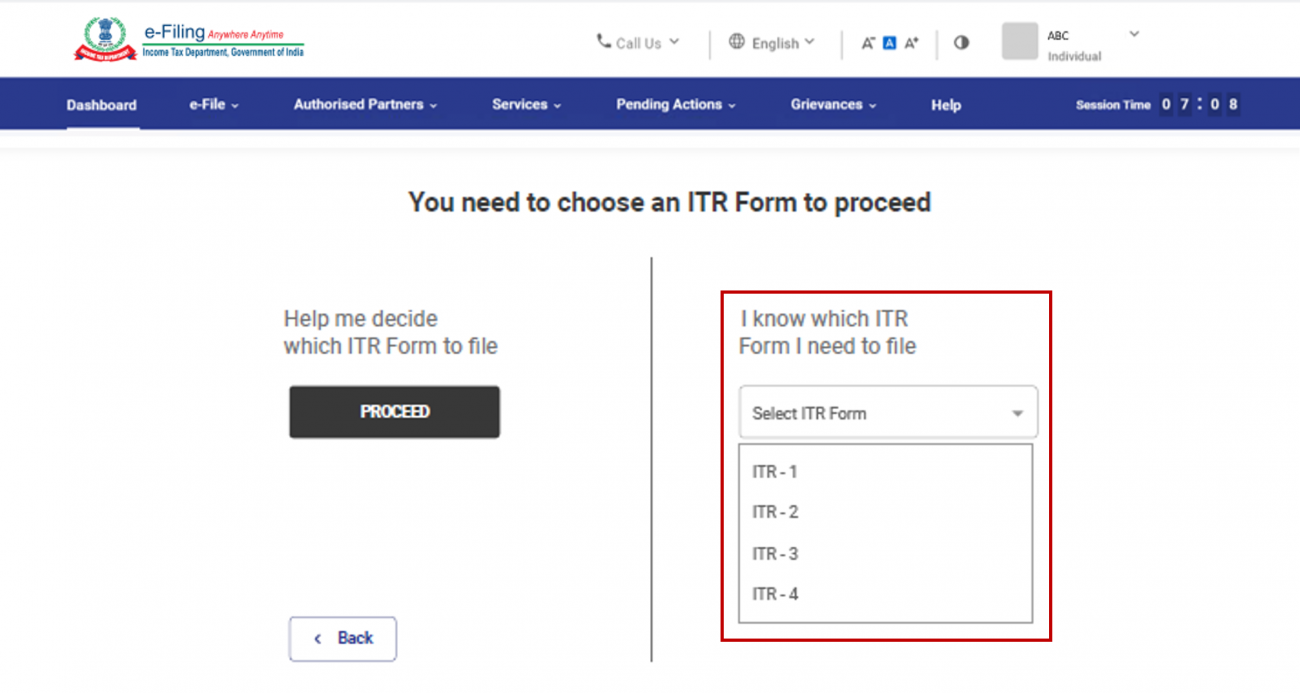This screenshot has width=1300, height=693.
Task: Switch to the Dashboard tab
Action: pyautogui.click(x=101, y=104)
